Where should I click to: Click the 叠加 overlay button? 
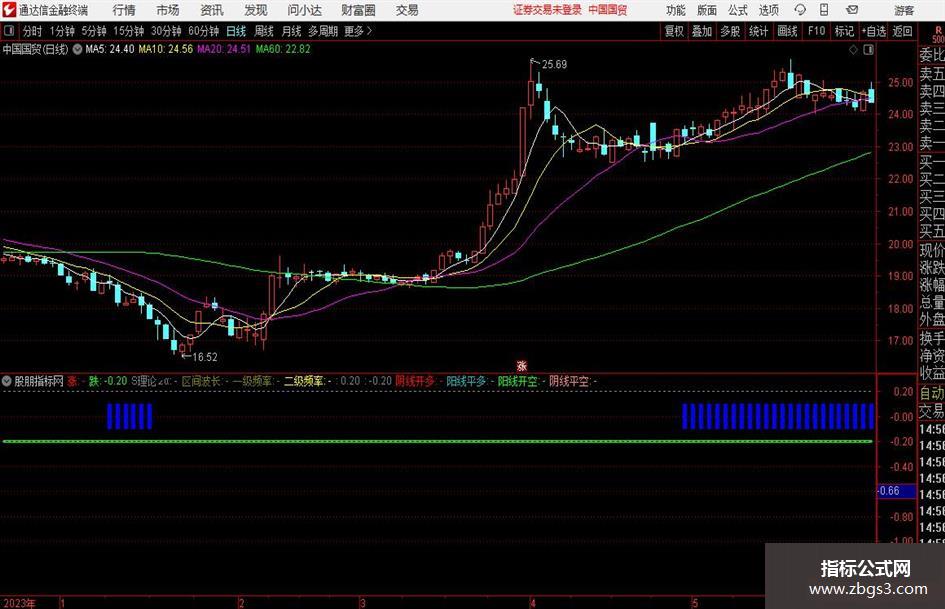[702, 31]
